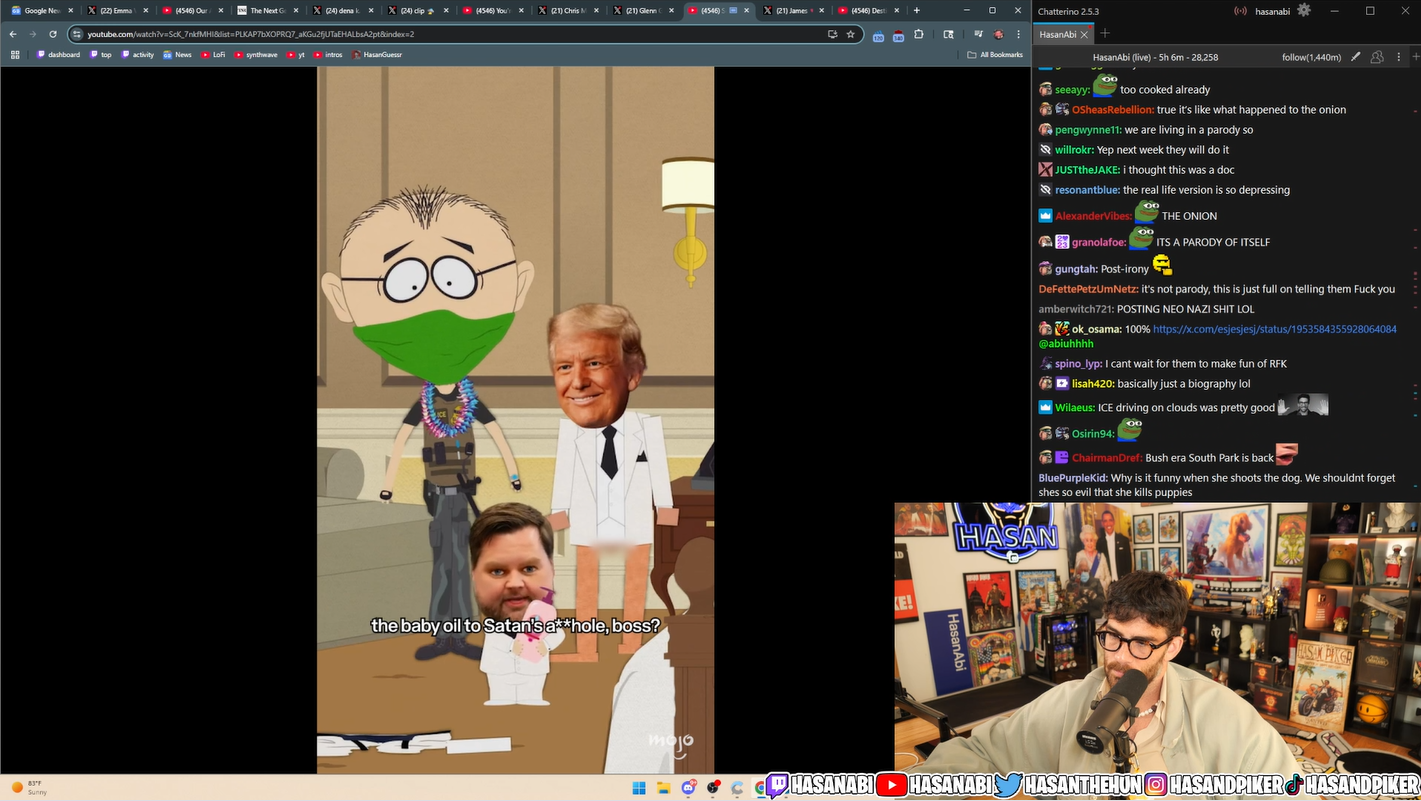Click username AlexanderVibes in chat
The width and height of the screenshot is (1421, 801).
tap(1093, 216)
